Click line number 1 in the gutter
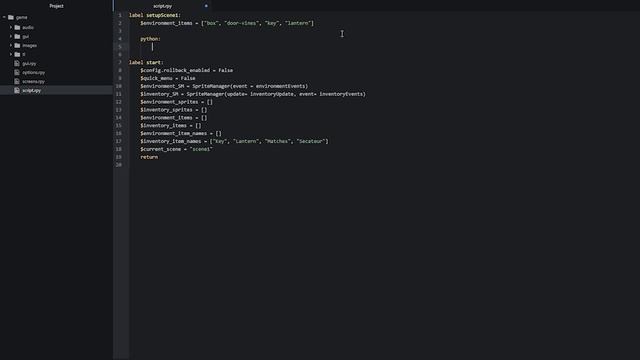This screenshot has height=360, width=640. [x=120, y=15]
